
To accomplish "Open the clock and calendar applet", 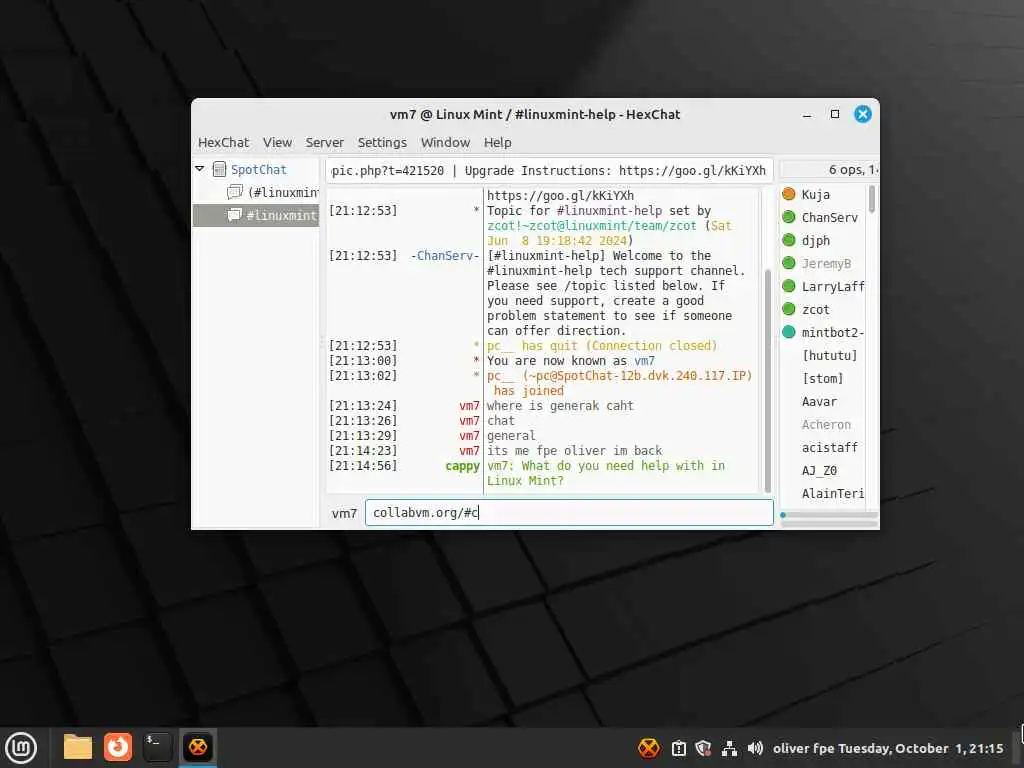I will coord(888,748).
